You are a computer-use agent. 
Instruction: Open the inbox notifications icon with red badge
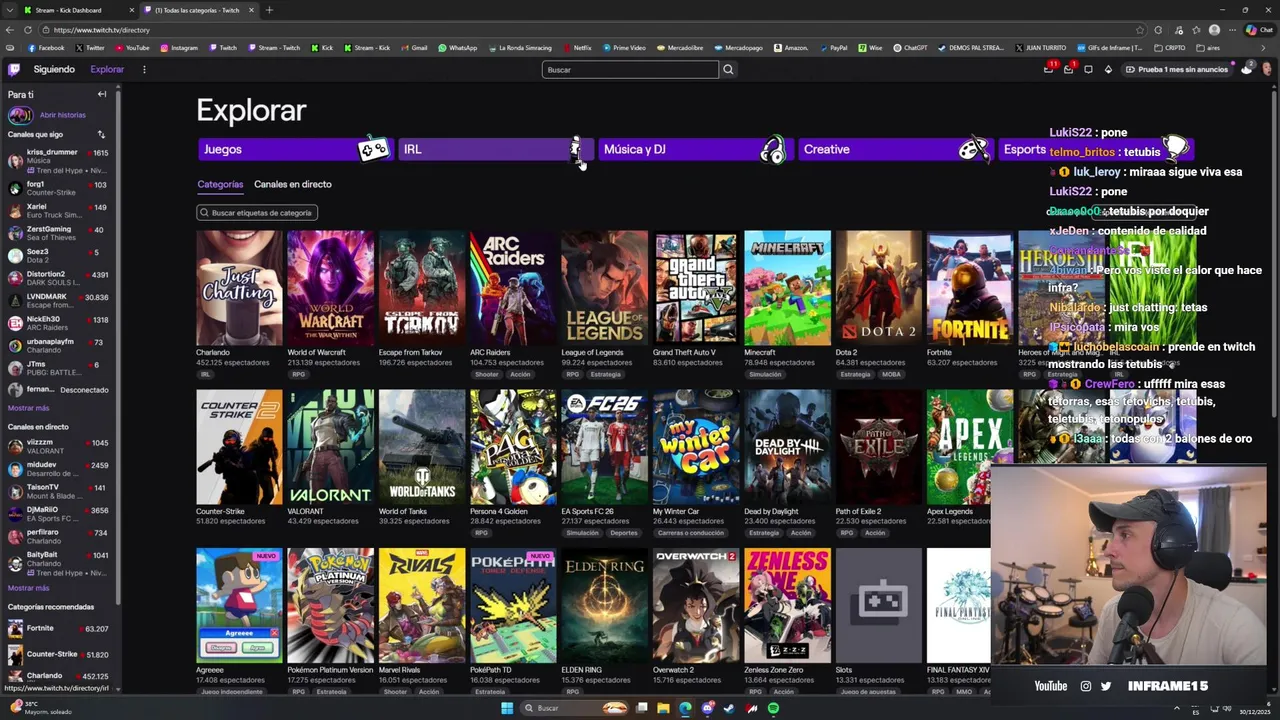click(x=1048, y=69)
